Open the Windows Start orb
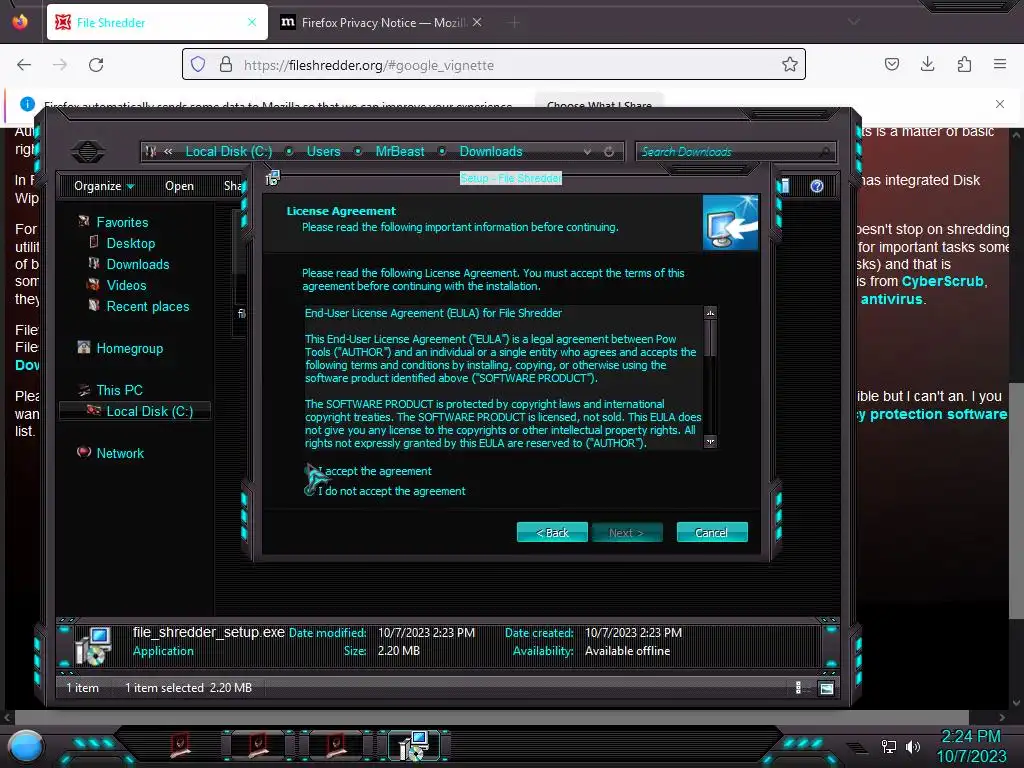 pyautogui.click(x=26, y=746)
